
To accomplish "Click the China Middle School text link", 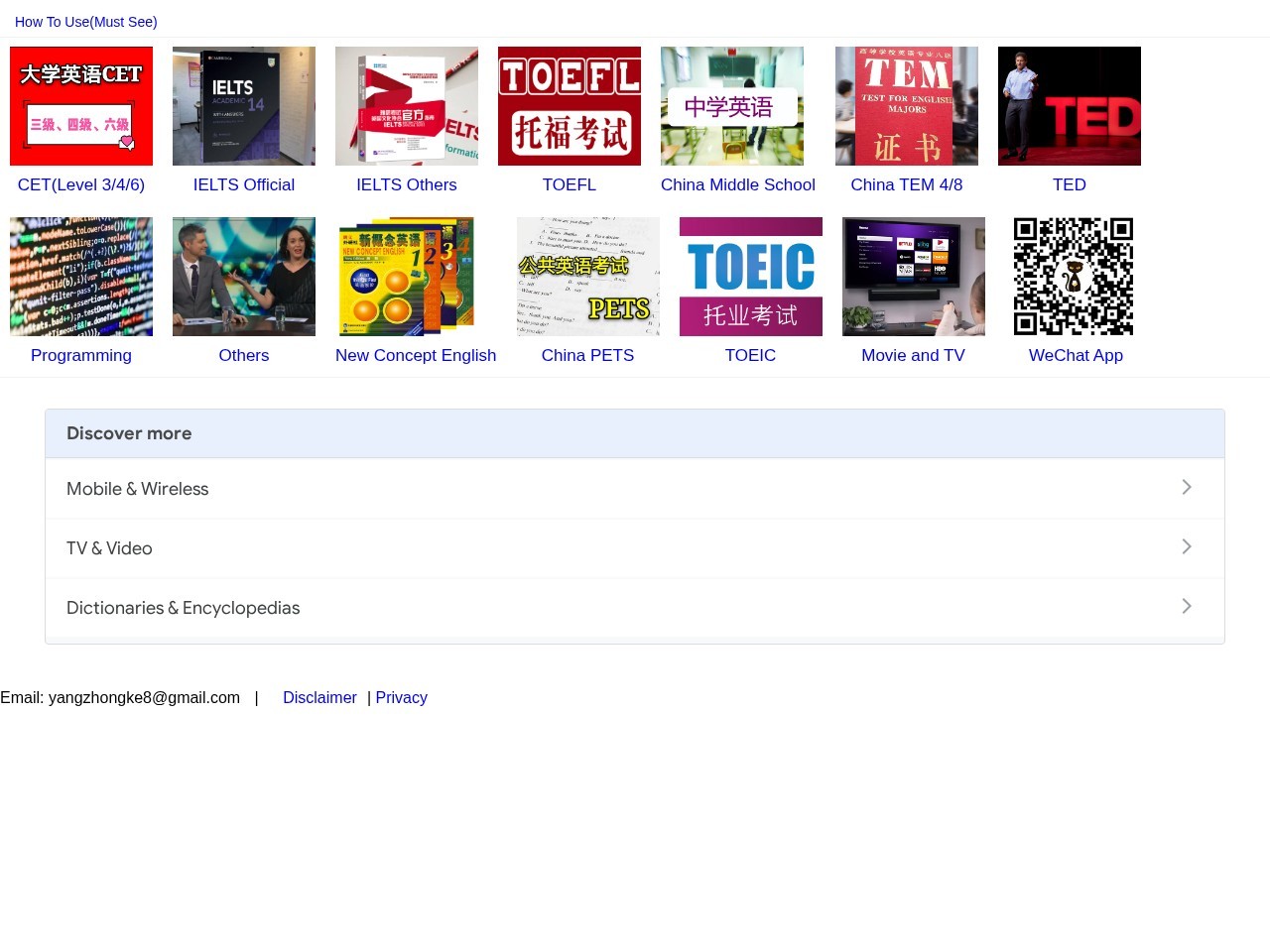I will pos(738,184).
